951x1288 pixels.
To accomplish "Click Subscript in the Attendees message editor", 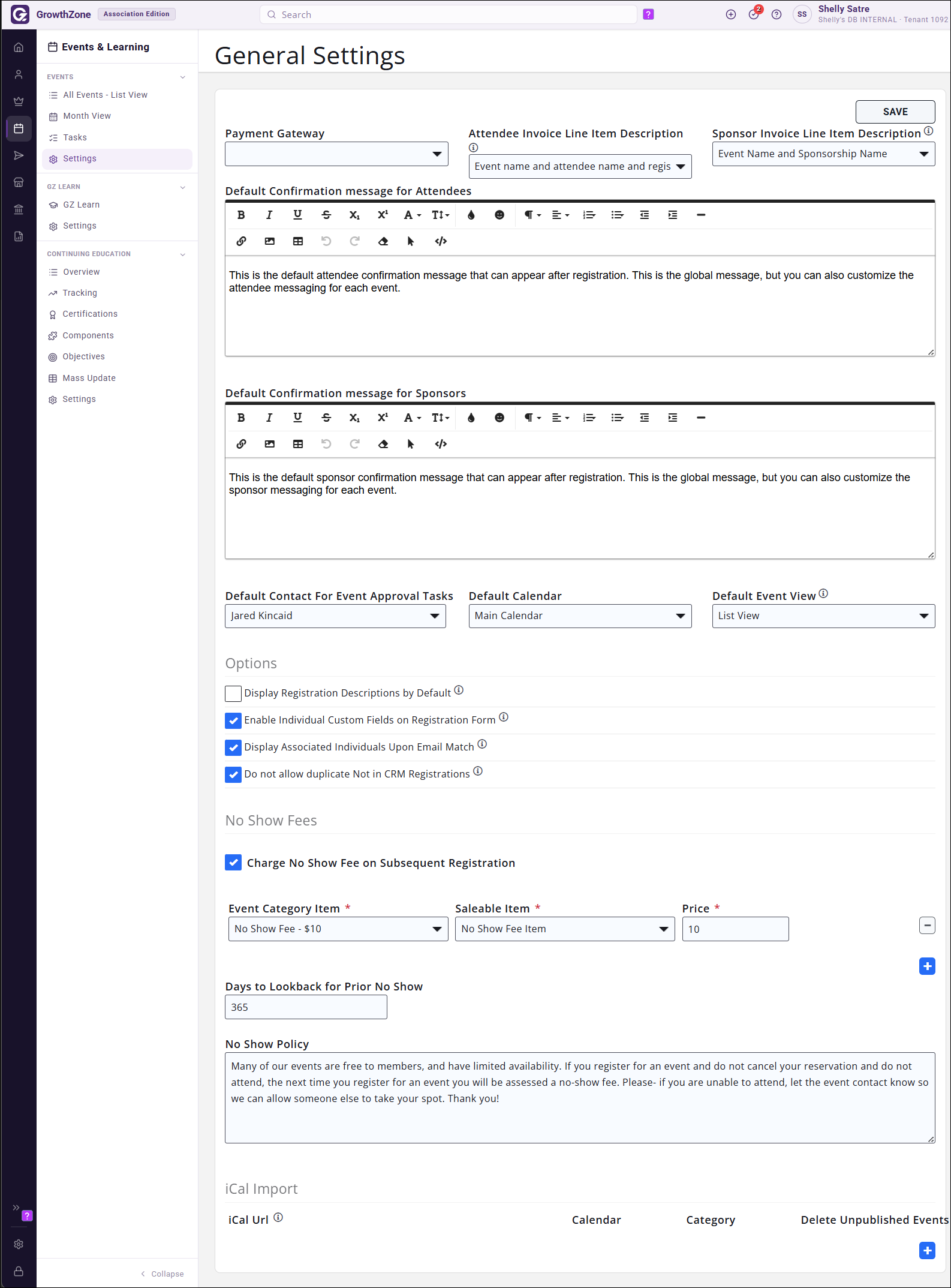I will 354,215.
